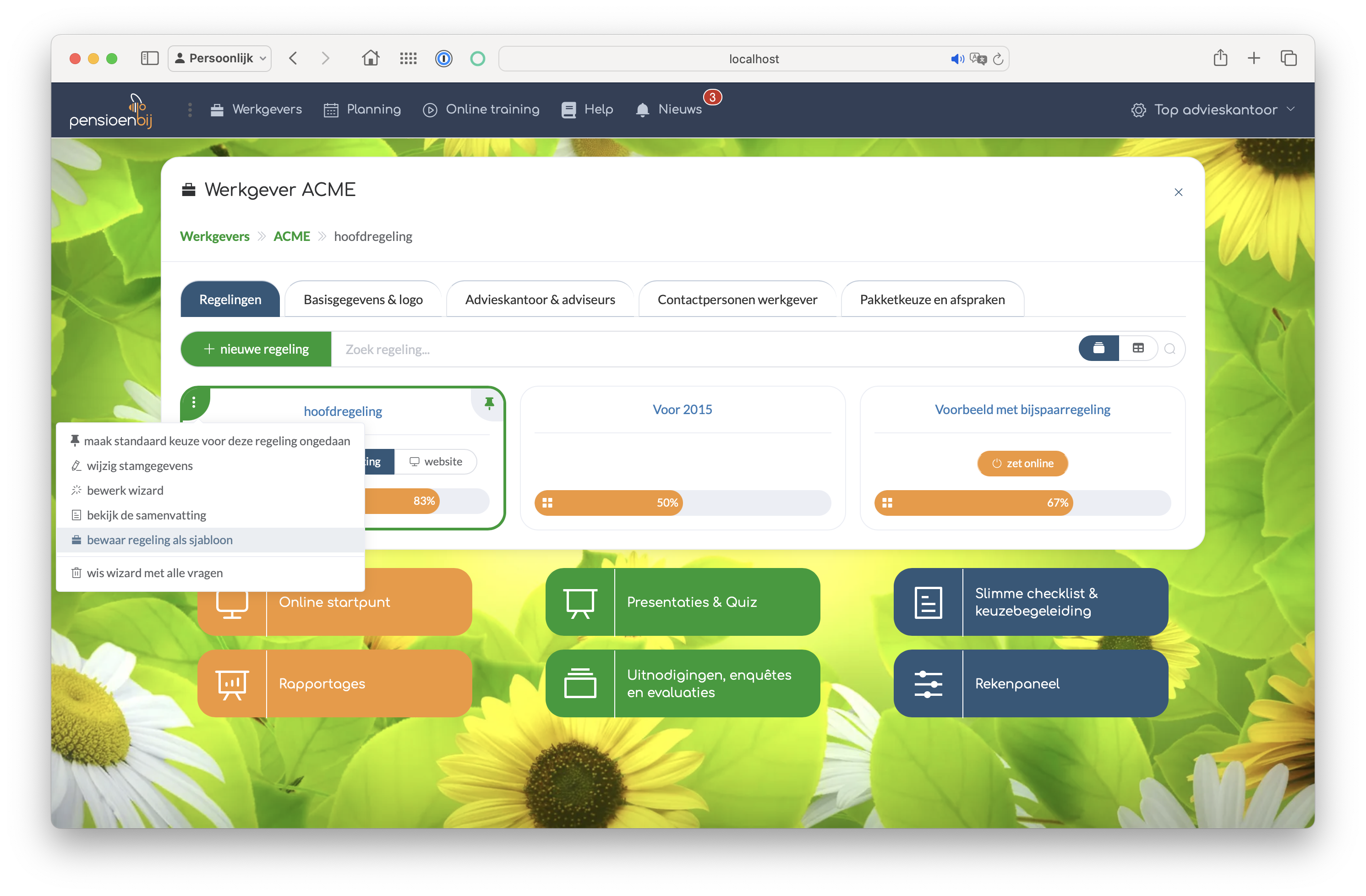Select the Regelingen tab
The image size is (1366, 896).
(230, 299)
